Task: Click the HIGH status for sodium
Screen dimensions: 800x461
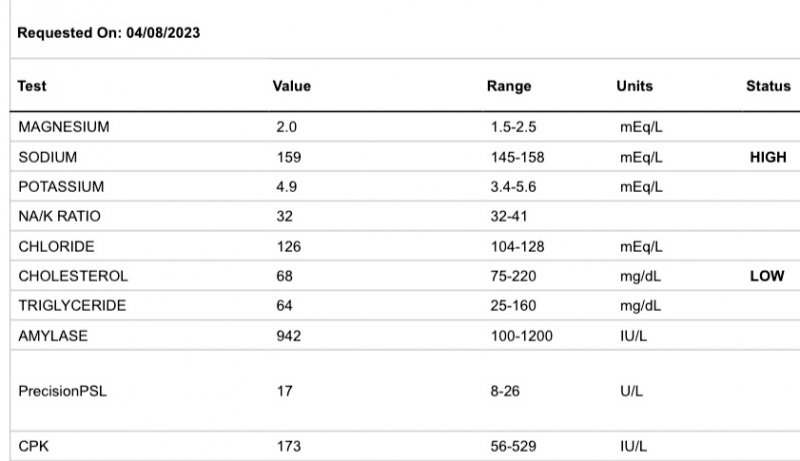Action: pyautogui.click(x=768, y=157)
